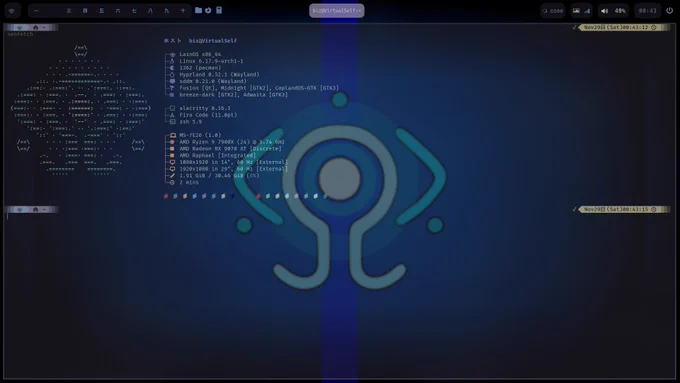This screenshot has height=383, width=680.
Task: Switch to workspace 四 in the top bar
Action: [x=85, y=10]
